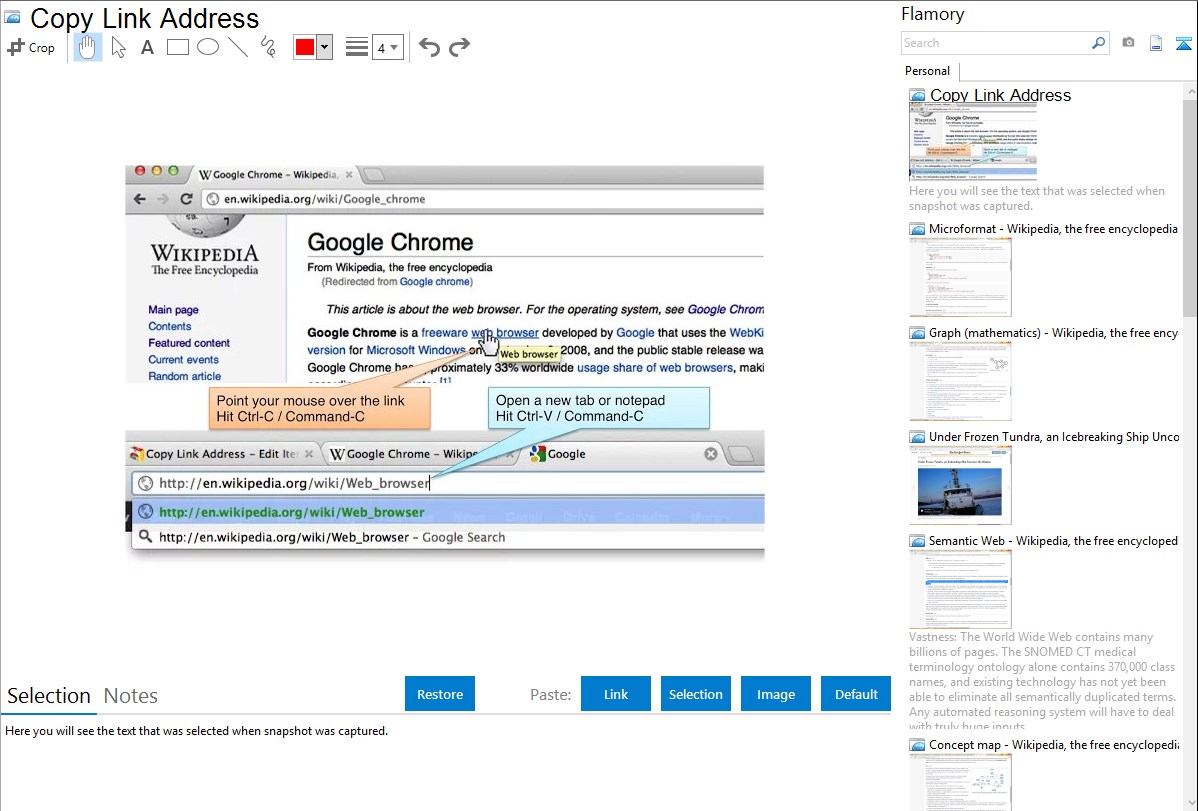This screenshot has height=811, width=1198.
Task: Open the line width 4 dropdown
Action: [x=388, y=47]
